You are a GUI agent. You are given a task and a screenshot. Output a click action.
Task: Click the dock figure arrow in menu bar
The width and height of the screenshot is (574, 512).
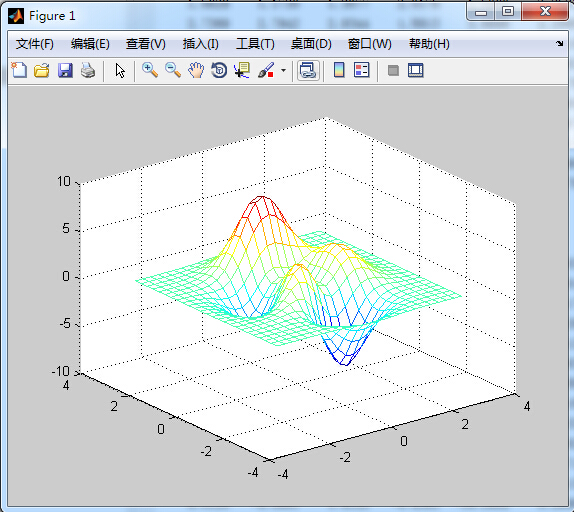click(560, 44)
